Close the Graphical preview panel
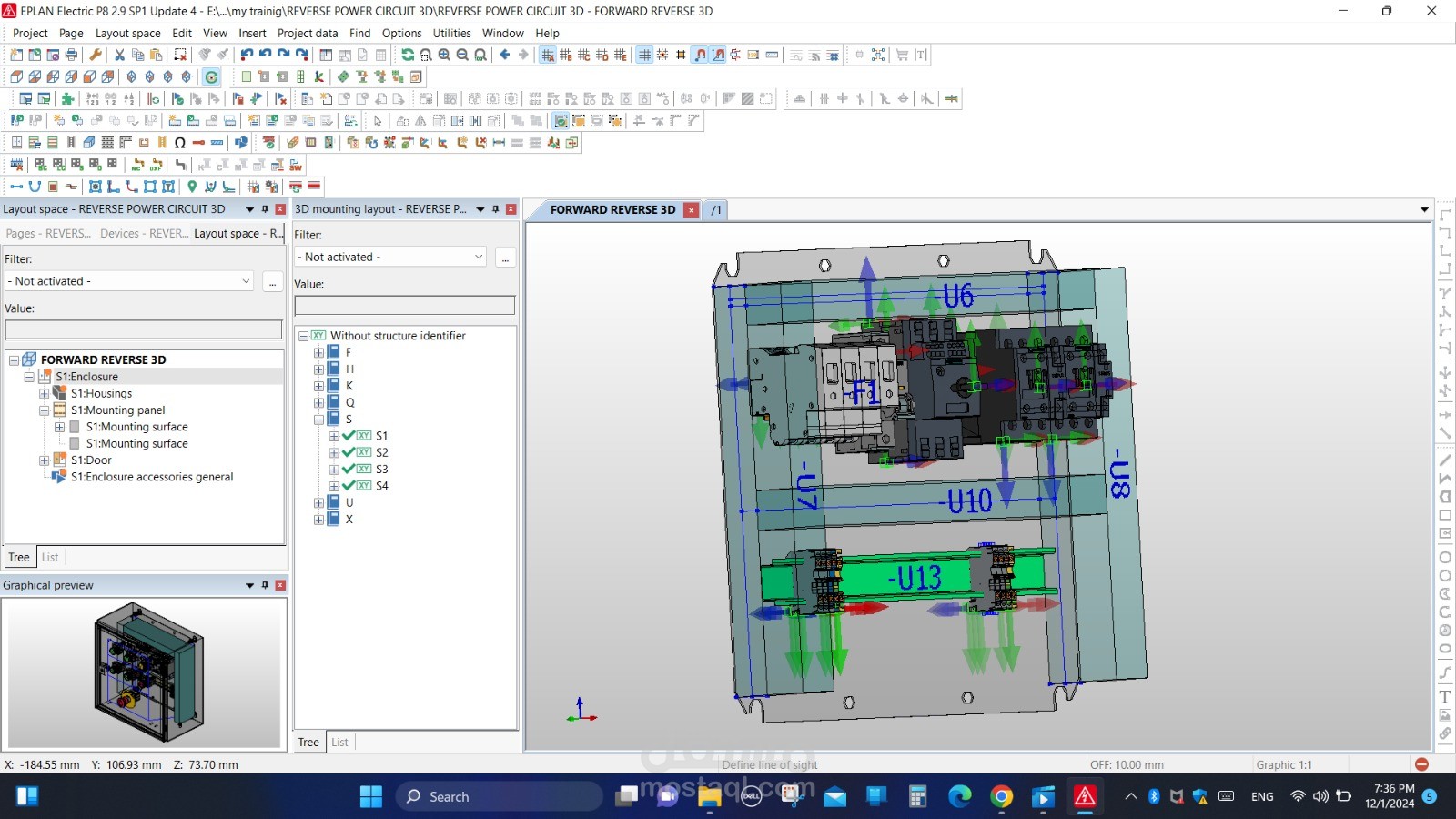This screenshot has width=1456, height=819. tap(280, 585)
